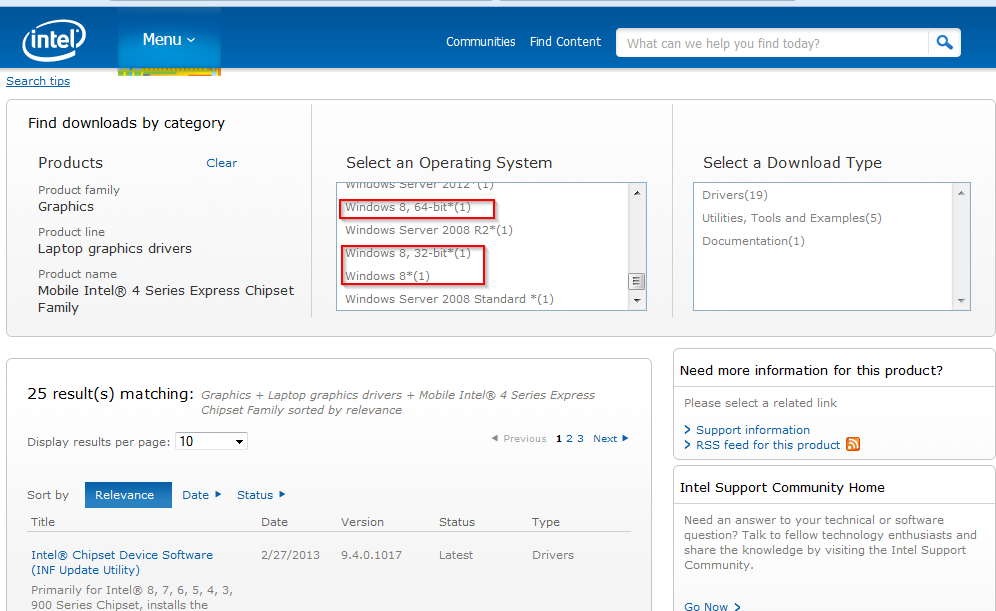Open the results per page dropdown

(x=211, y=441)
